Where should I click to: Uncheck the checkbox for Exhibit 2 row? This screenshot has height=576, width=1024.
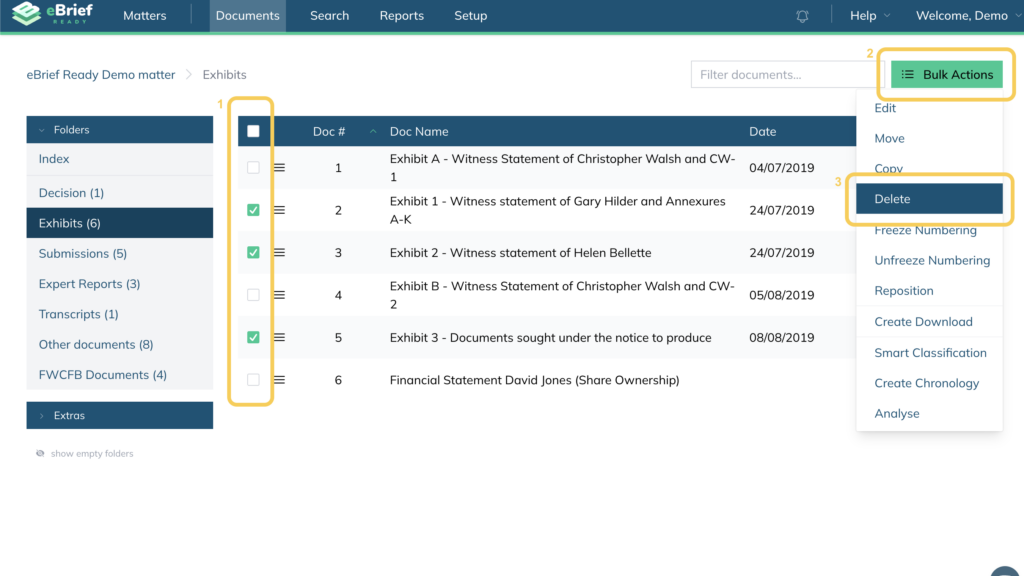click(x=253, y=253)
